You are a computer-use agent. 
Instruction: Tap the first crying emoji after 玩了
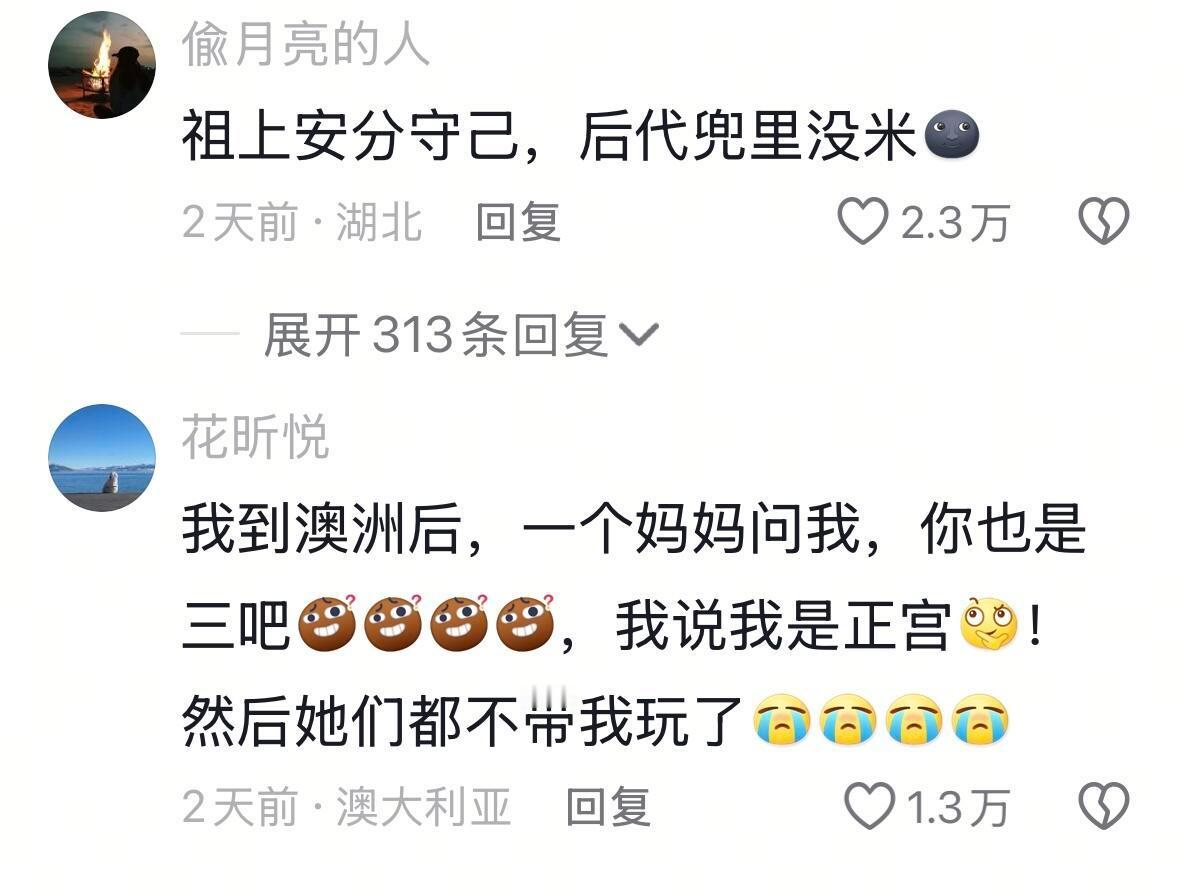[x=782, y=719]
